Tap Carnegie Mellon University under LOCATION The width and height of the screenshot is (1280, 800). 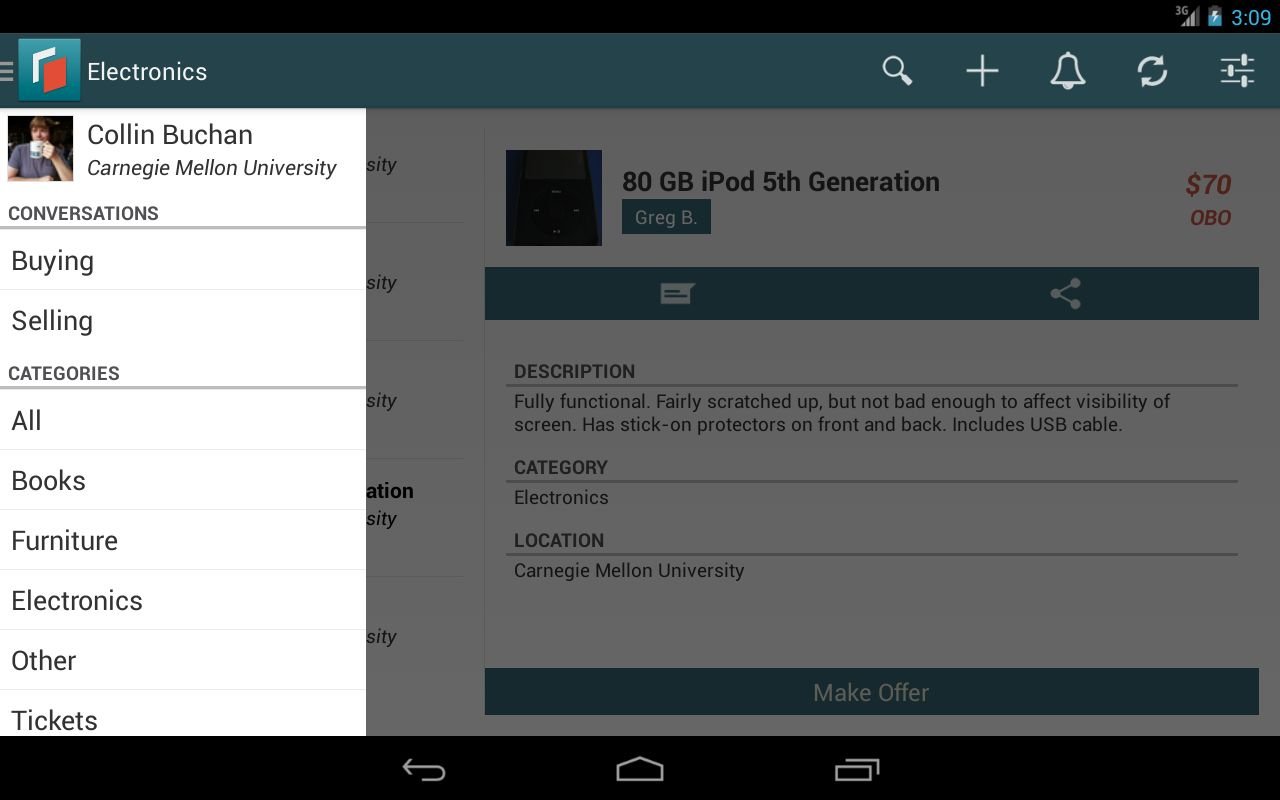tap(629, 571)
